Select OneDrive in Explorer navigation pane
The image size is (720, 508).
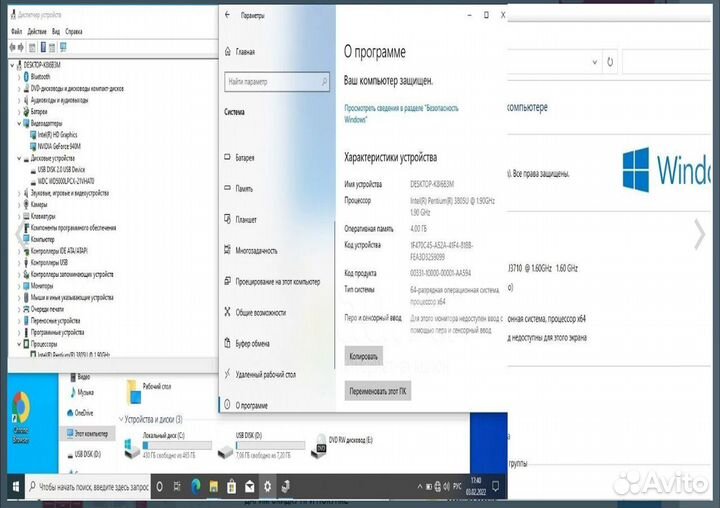coord(79,413)
